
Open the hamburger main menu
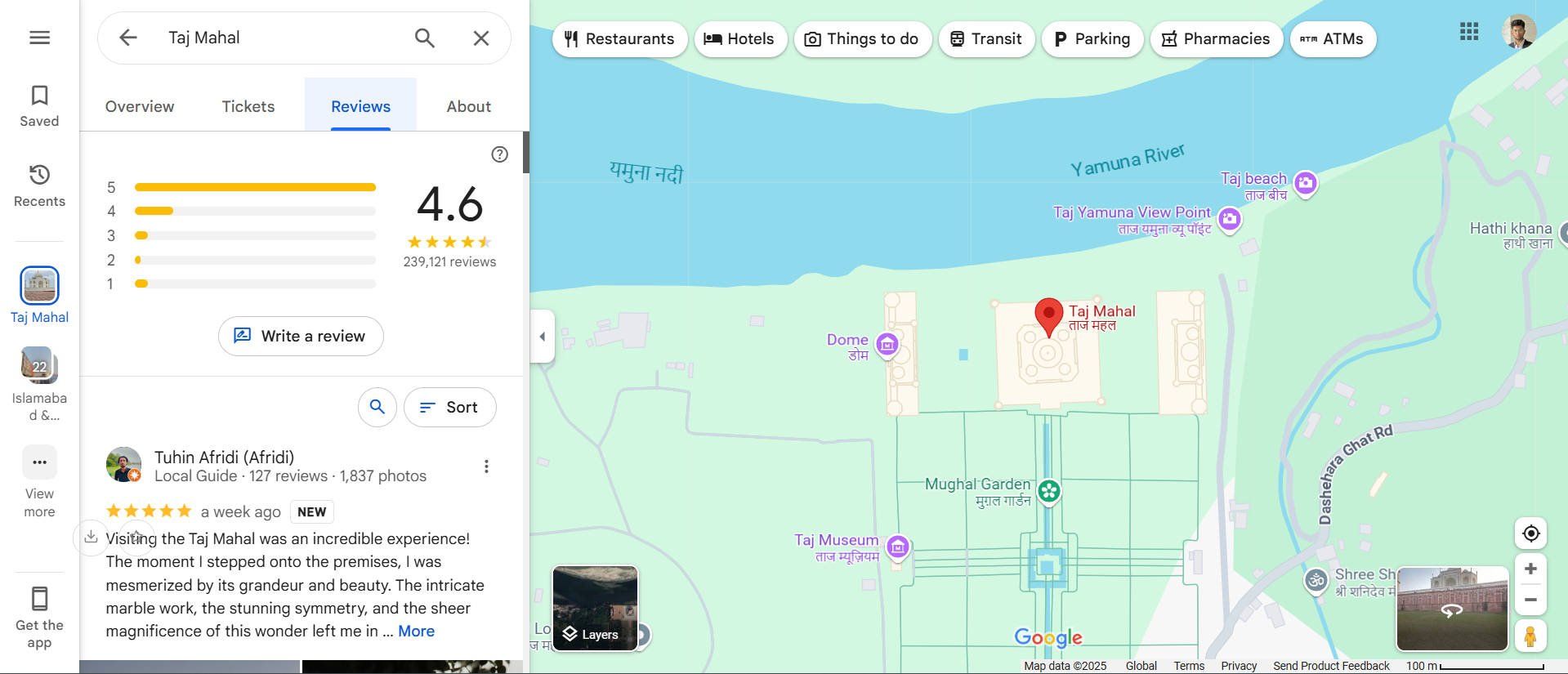point(39,38)
